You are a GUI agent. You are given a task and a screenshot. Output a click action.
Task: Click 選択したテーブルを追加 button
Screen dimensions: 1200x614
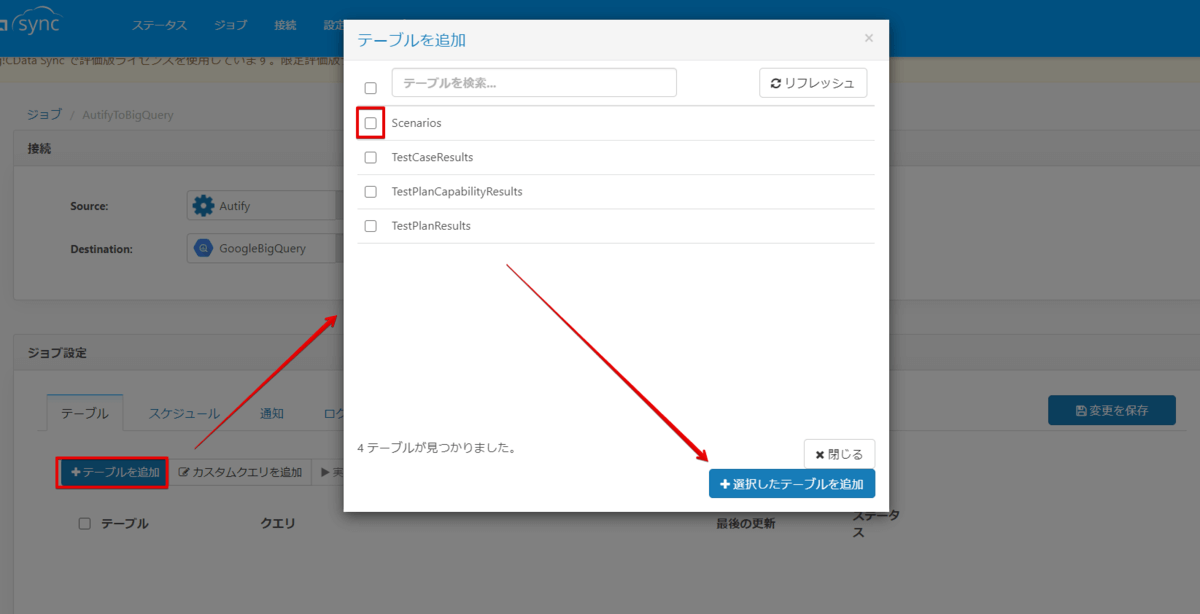coord(792,484)
